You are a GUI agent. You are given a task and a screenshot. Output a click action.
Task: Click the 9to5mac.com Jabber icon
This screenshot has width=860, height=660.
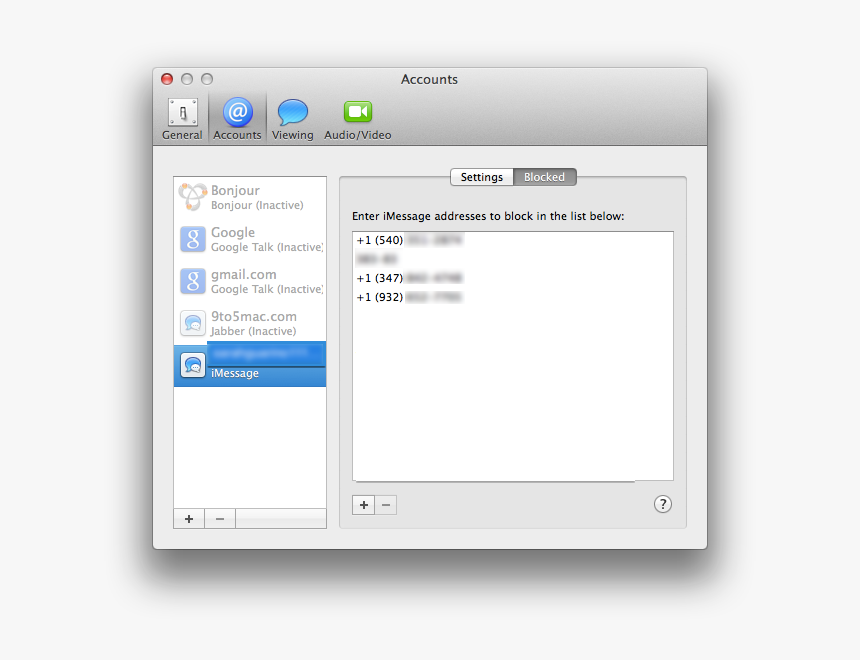[193, 323]
